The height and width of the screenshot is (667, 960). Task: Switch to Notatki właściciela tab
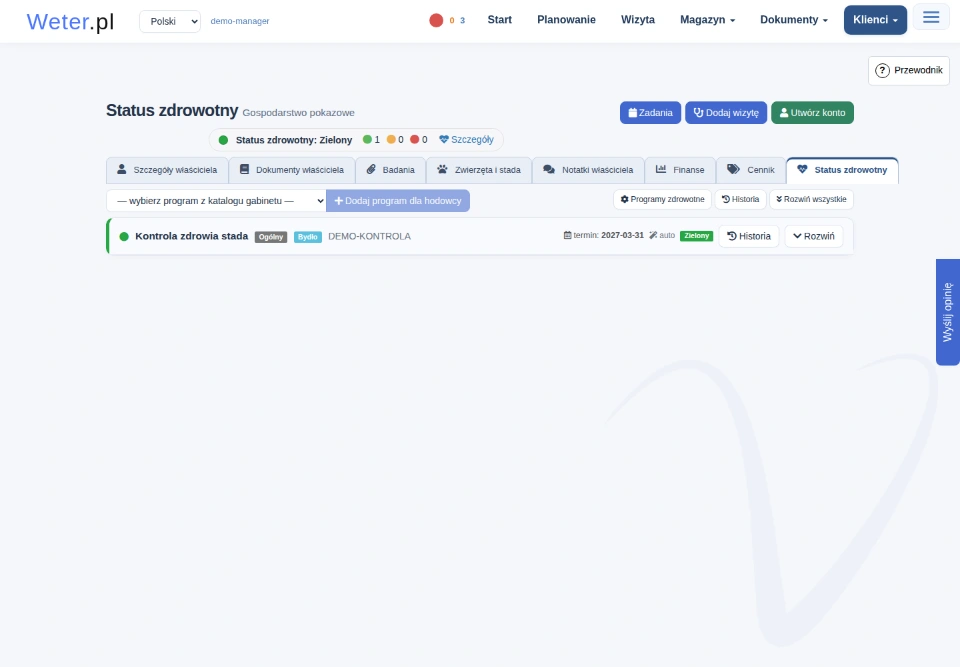coord(588,170)
